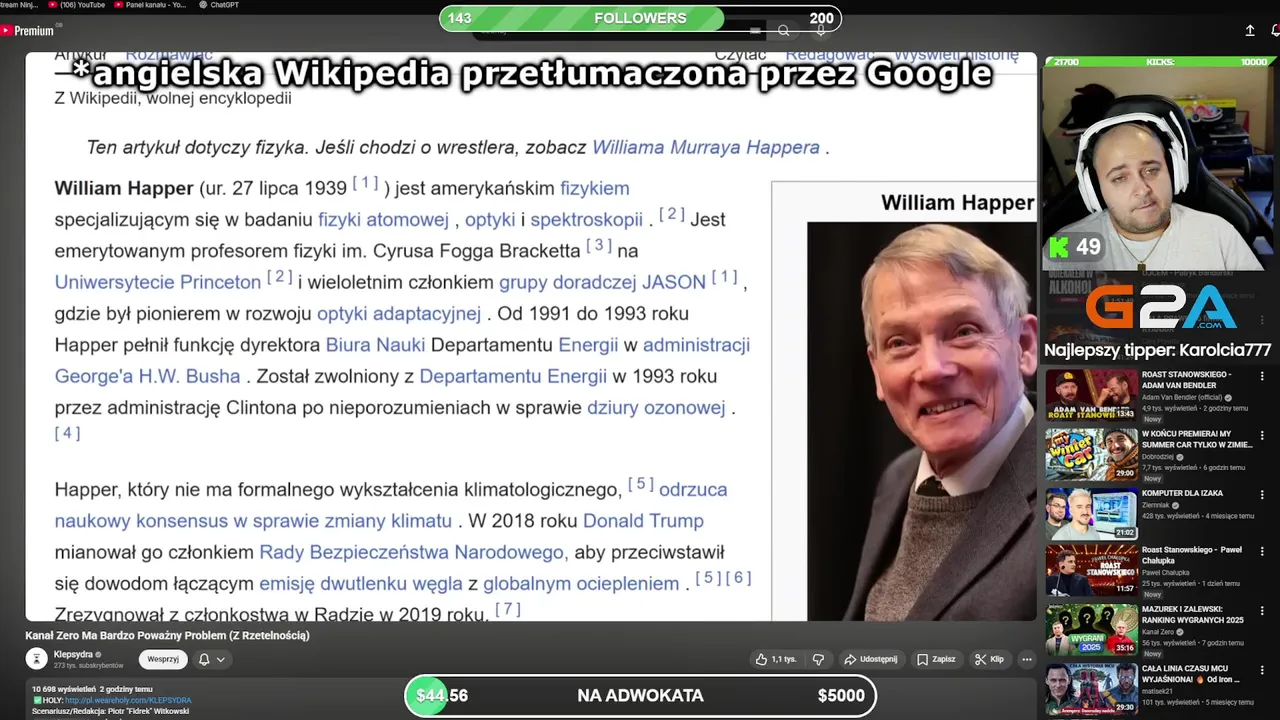Open the Paweł Chałupka roast thumbnail

(1092, 570)
